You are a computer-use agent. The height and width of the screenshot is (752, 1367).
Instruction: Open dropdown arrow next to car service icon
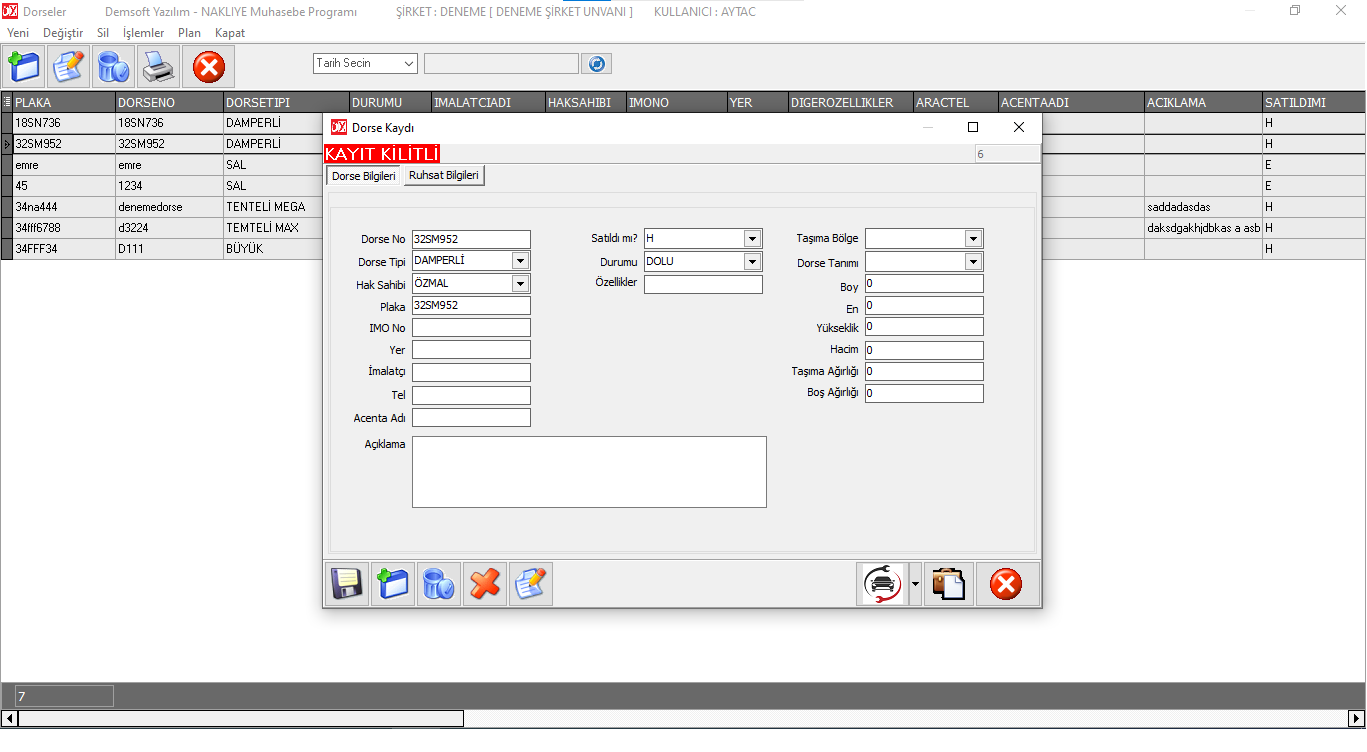click(x=915, y=584)
